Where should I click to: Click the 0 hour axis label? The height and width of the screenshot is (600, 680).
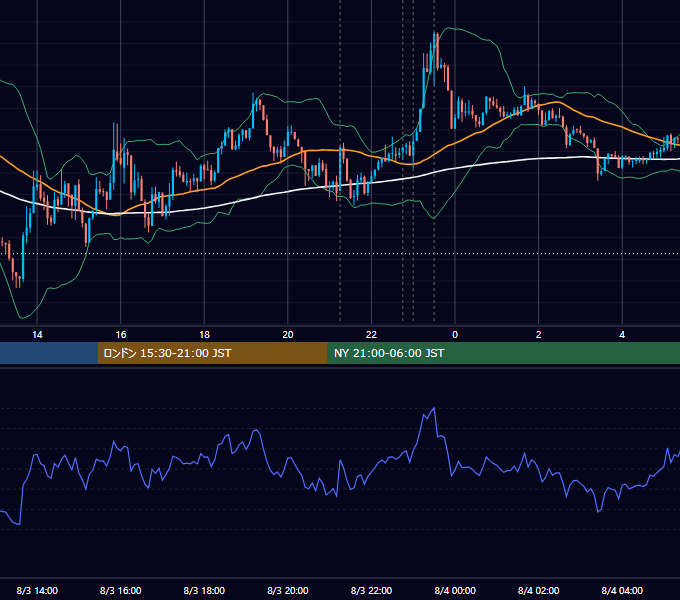(x=455, y=335)
